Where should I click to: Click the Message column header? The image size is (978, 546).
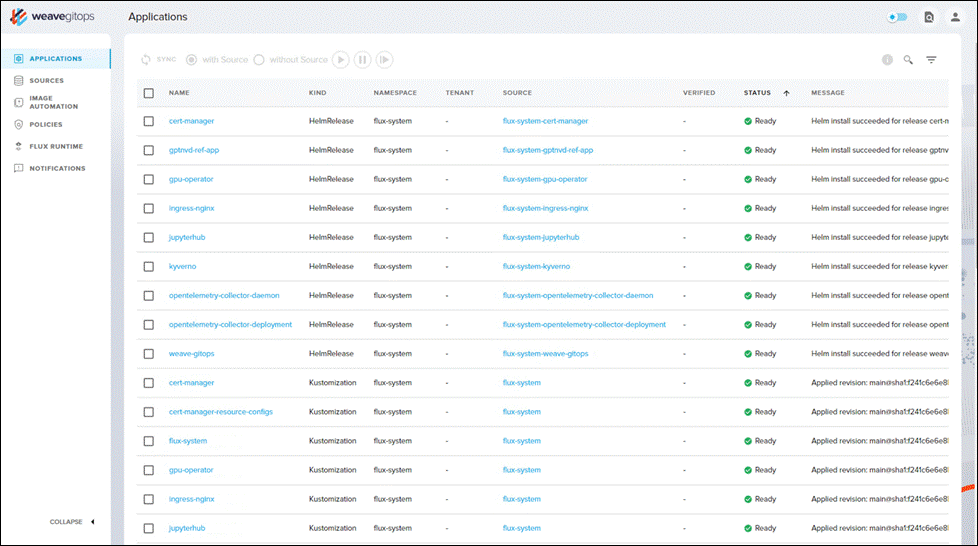828,93
